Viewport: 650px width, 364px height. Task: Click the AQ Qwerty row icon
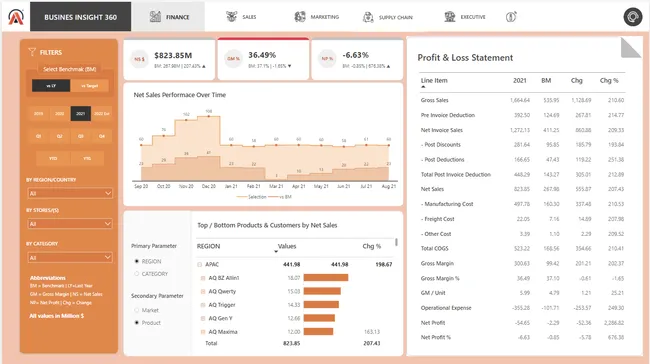[x=203, y=291]
